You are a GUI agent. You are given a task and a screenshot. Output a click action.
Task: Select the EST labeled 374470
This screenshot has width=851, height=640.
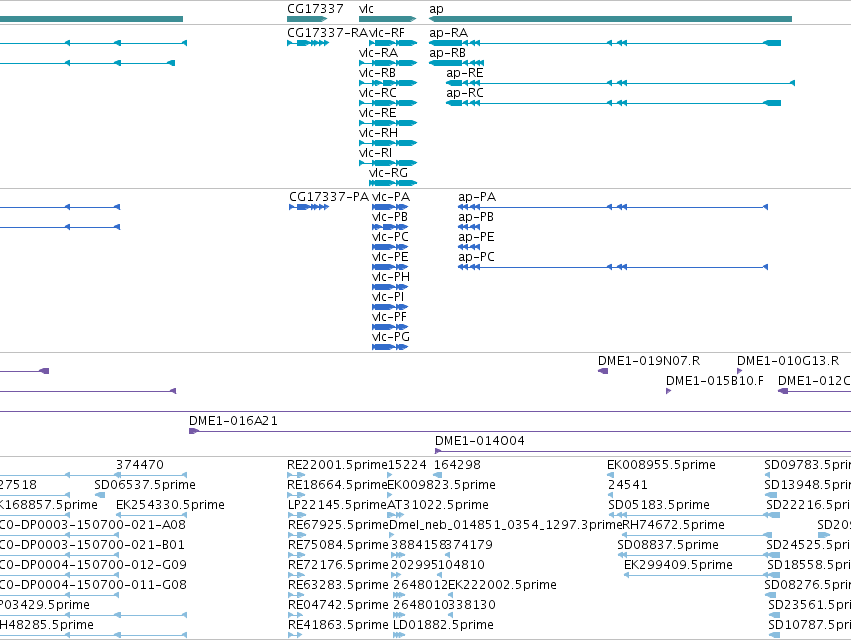[139, 465]
